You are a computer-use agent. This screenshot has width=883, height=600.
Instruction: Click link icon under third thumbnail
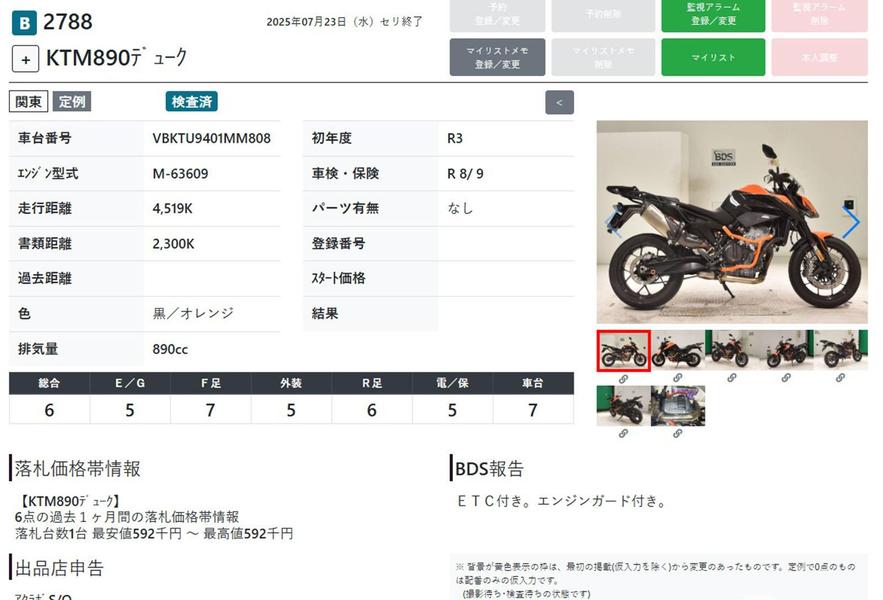point(732,378)
